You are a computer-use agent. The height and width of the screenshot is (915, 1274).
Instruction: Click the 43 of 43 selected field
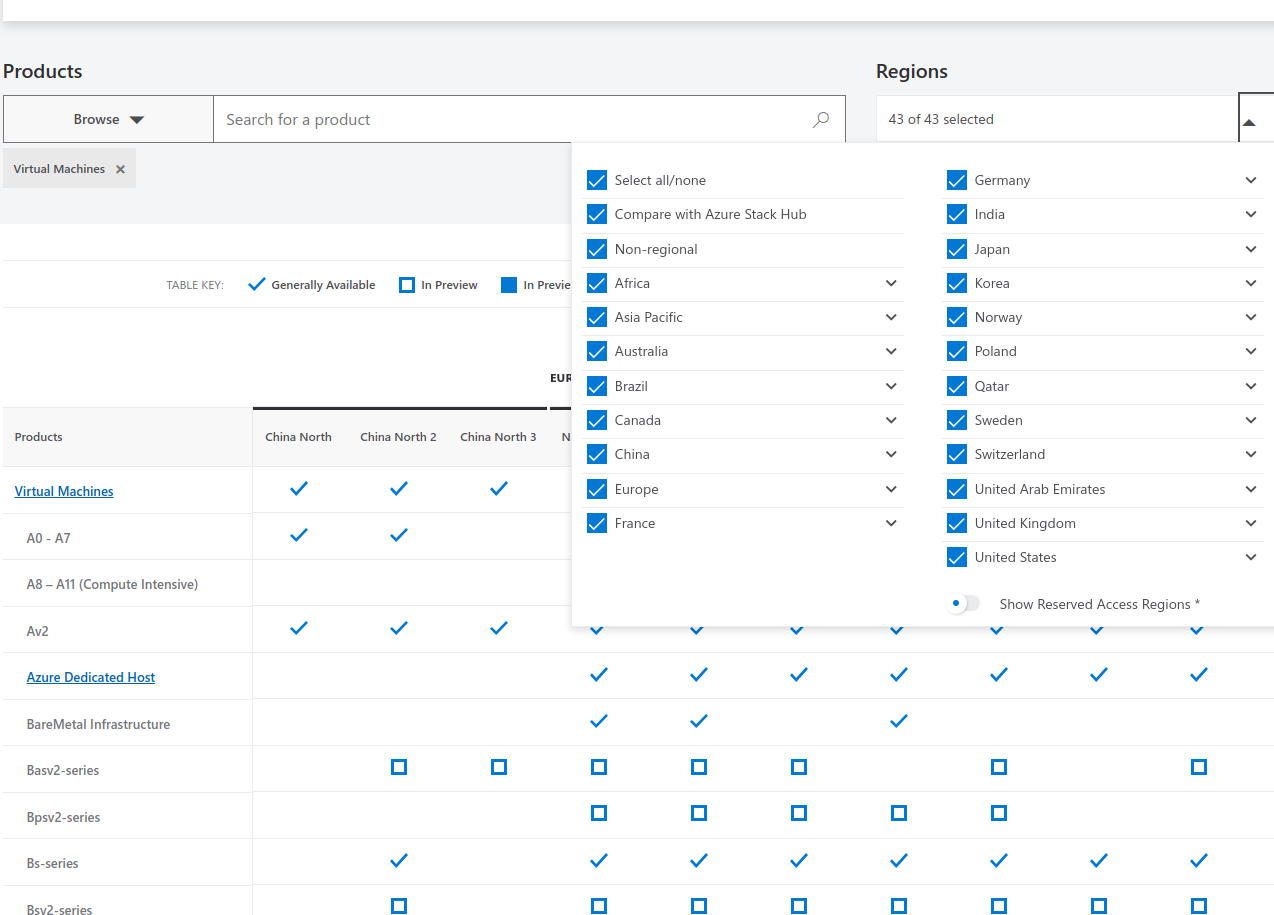(x=1057, y=119)
